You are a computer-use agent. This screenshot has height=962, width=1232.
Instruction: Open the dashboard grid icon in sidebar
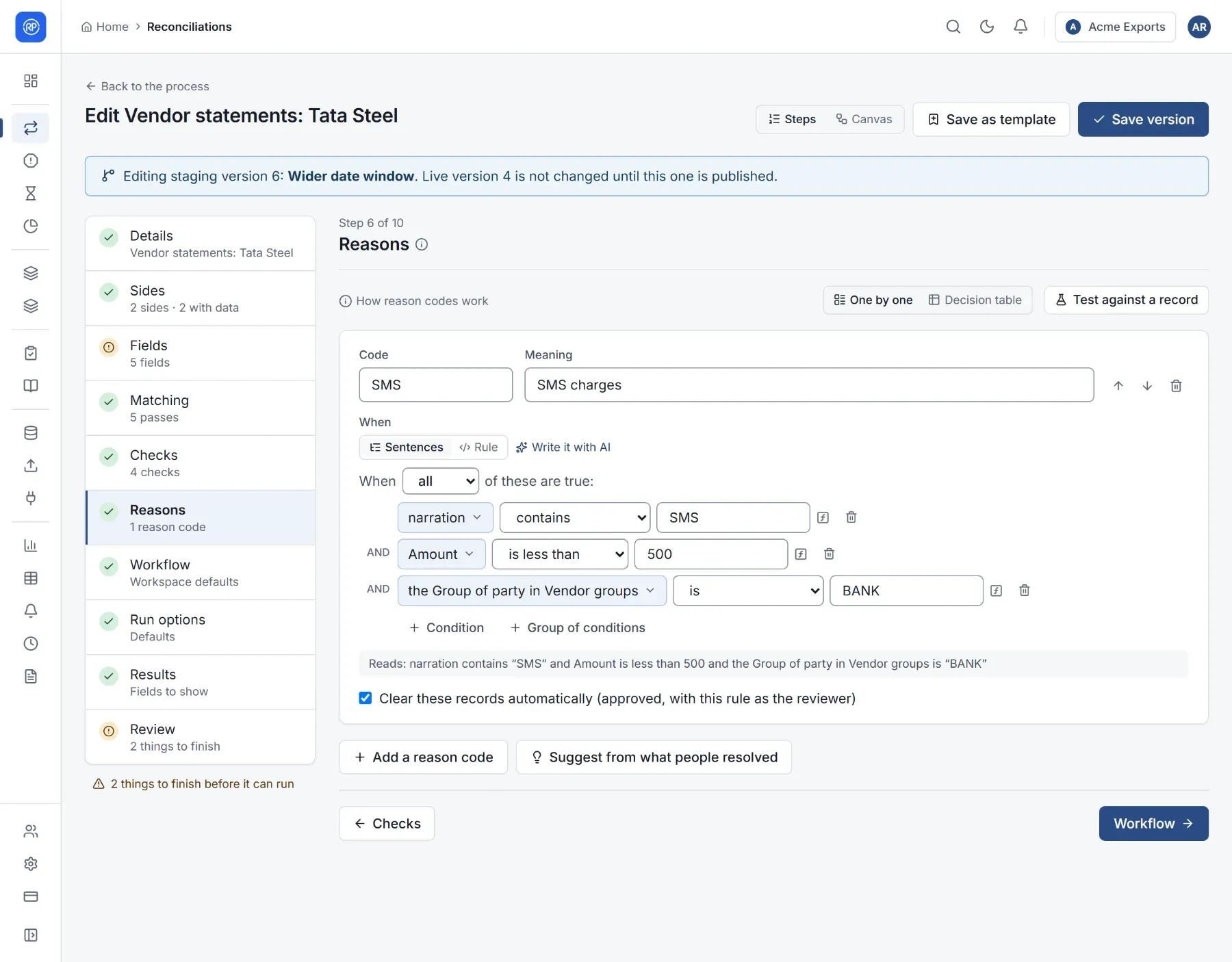point(31,81)
